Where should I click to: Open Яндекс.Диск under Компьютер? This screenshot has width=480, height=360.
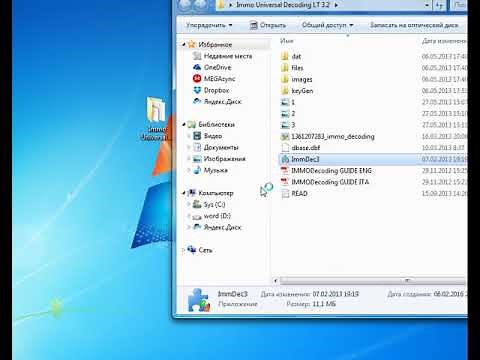point(222,227)
